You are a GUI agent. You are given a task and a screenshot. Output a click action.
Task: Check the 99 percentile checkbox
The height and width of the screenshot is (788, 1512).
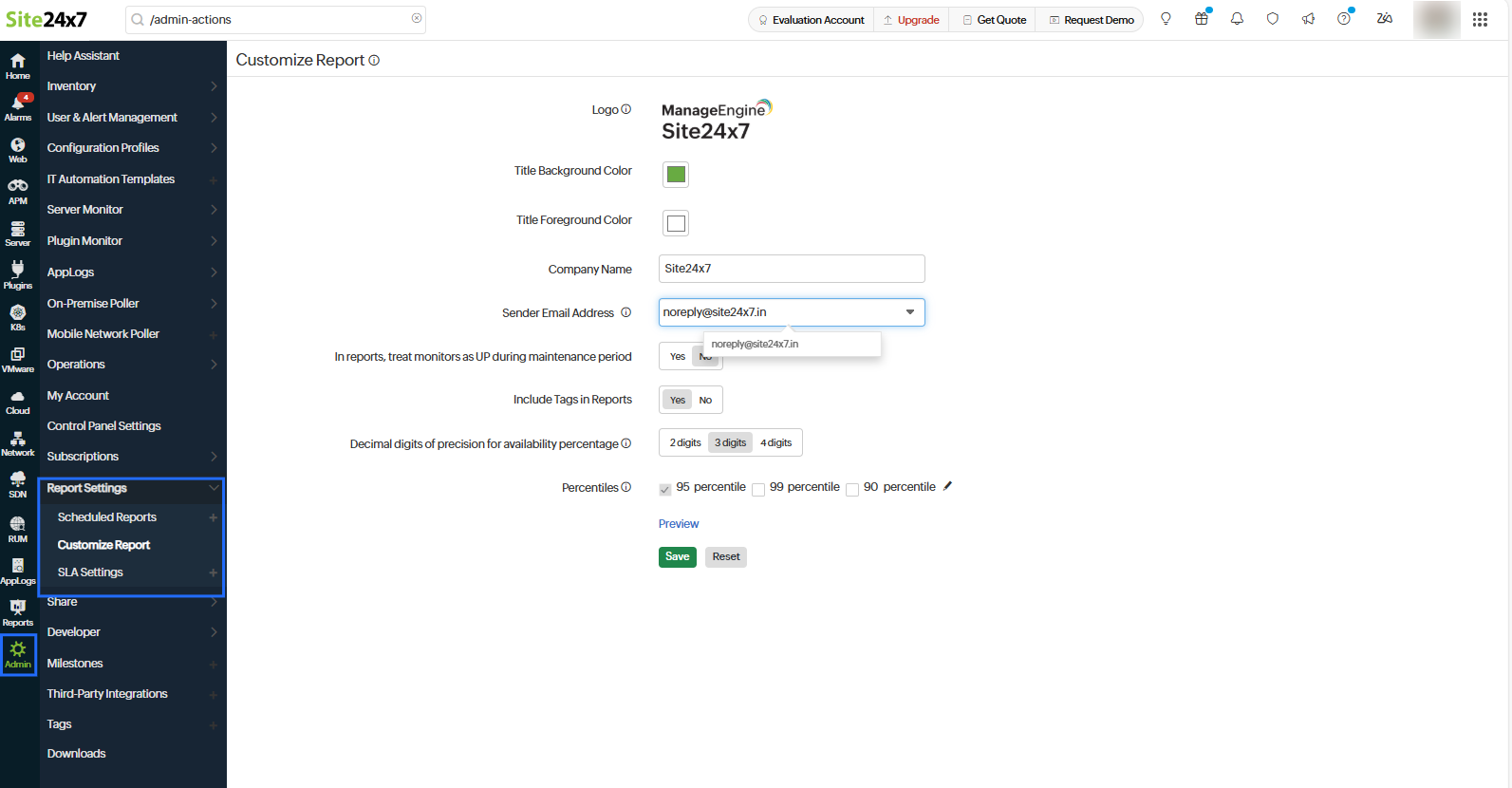[758, 490]
